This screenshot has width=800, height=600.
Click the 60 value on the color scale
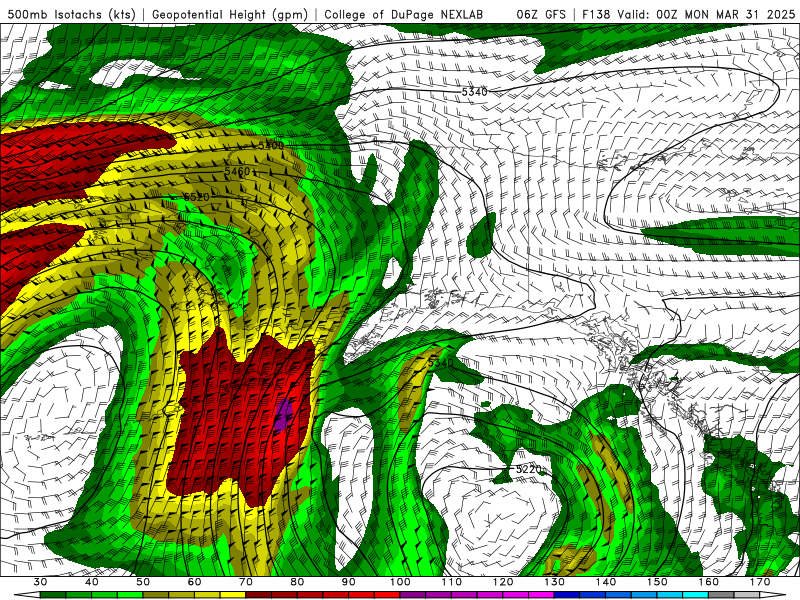[x=194, y=582]
